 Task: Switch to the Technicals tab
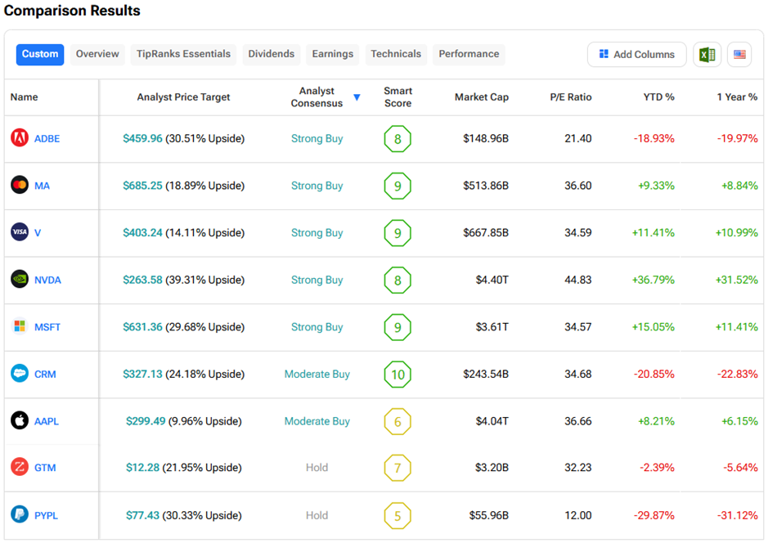click(396, 54)
